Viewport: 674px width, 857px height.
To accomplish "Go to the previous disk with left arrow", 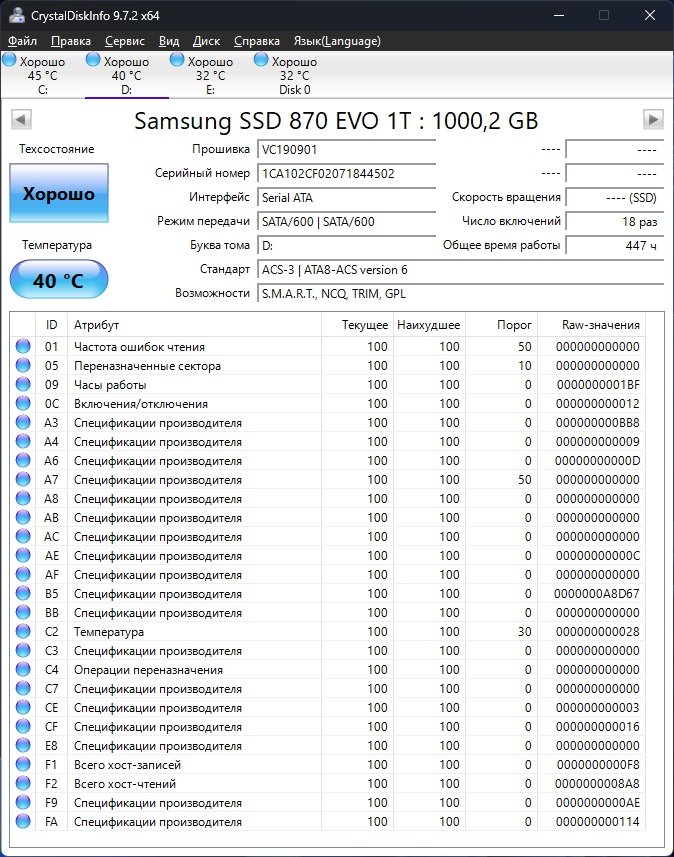I will click(x=20, y=120).
